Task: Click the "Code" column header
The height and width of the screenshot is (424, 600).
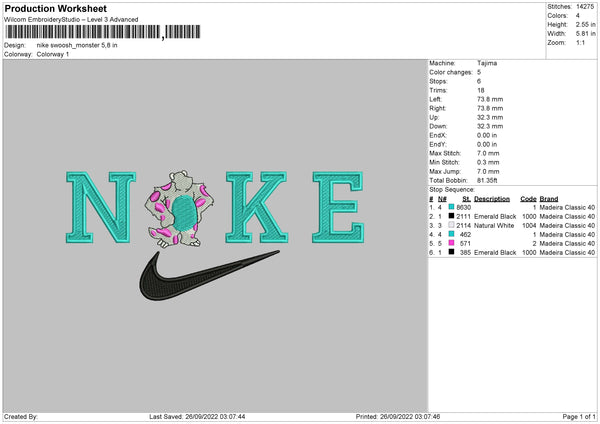Action: point(528,199)
